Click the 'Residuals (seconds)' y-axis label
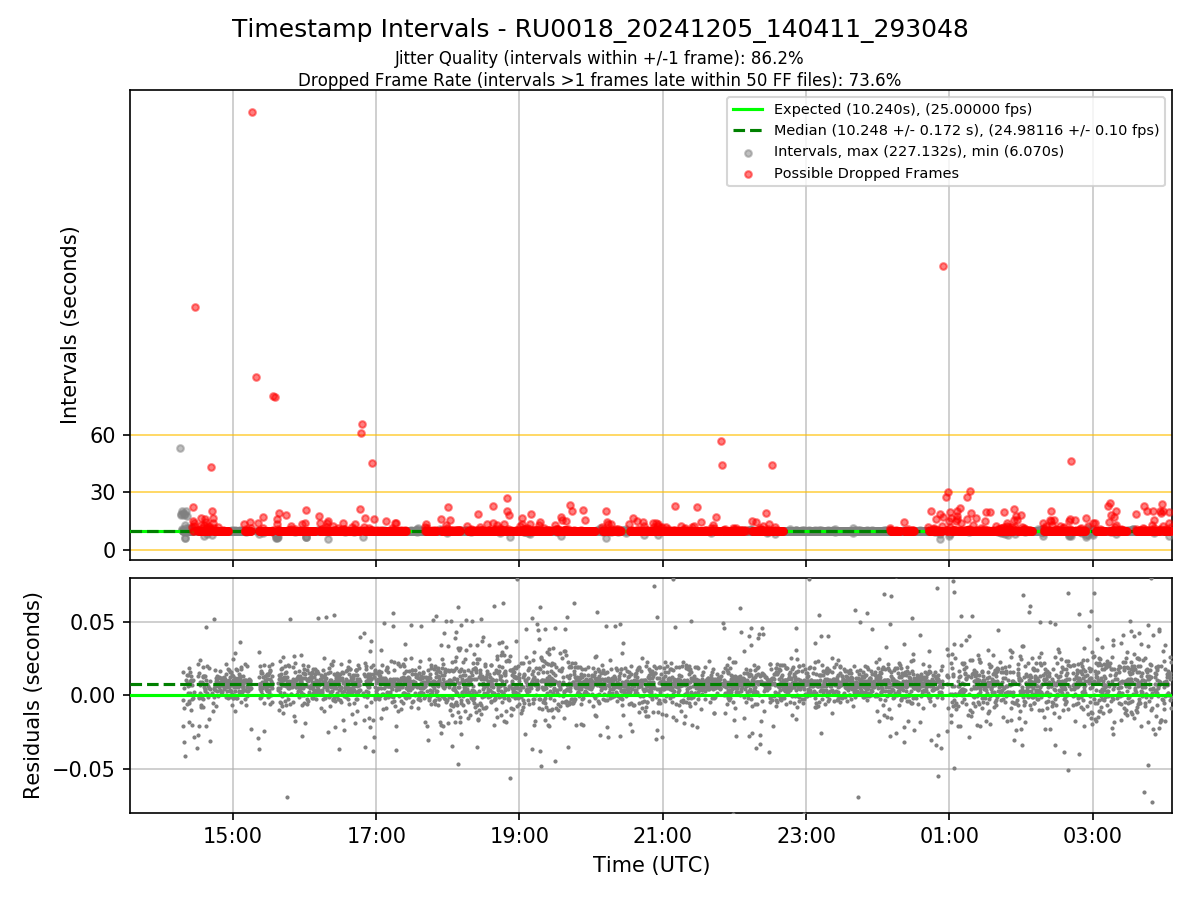The image size is (1200, 900). point(32,695)
